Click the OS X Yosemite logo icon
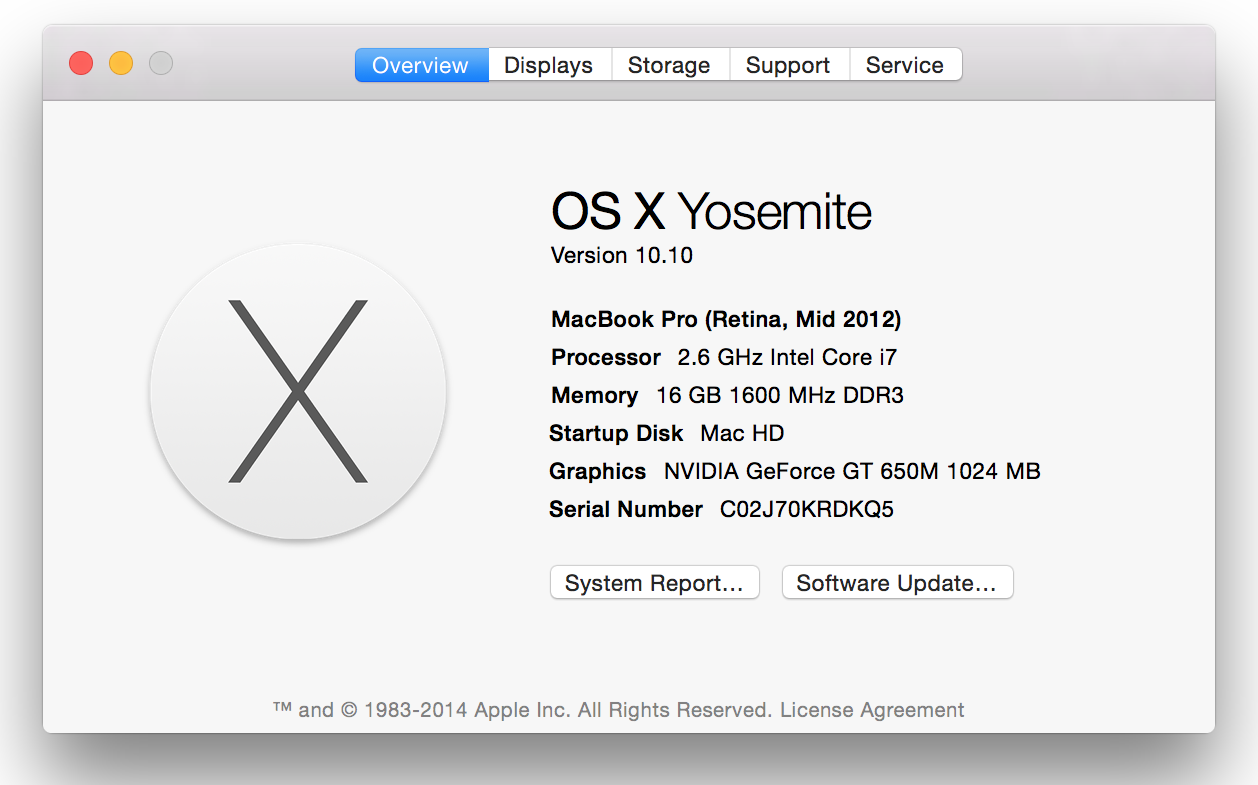1258x785 pixels. 298,391
